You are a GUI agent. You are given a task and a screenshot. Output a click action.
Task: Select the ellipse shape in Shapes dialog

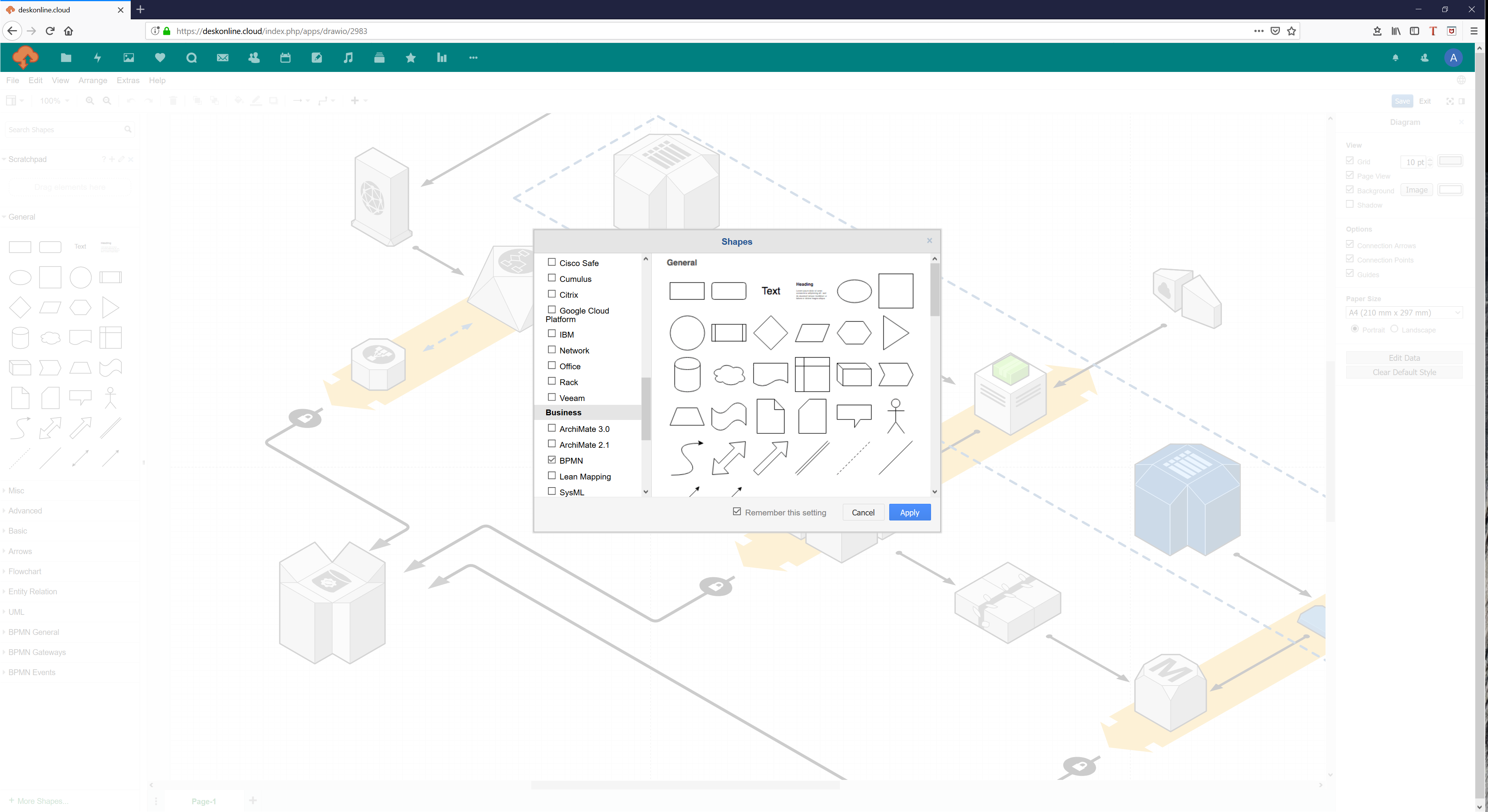pyautogui.click(x=854, y=291)
